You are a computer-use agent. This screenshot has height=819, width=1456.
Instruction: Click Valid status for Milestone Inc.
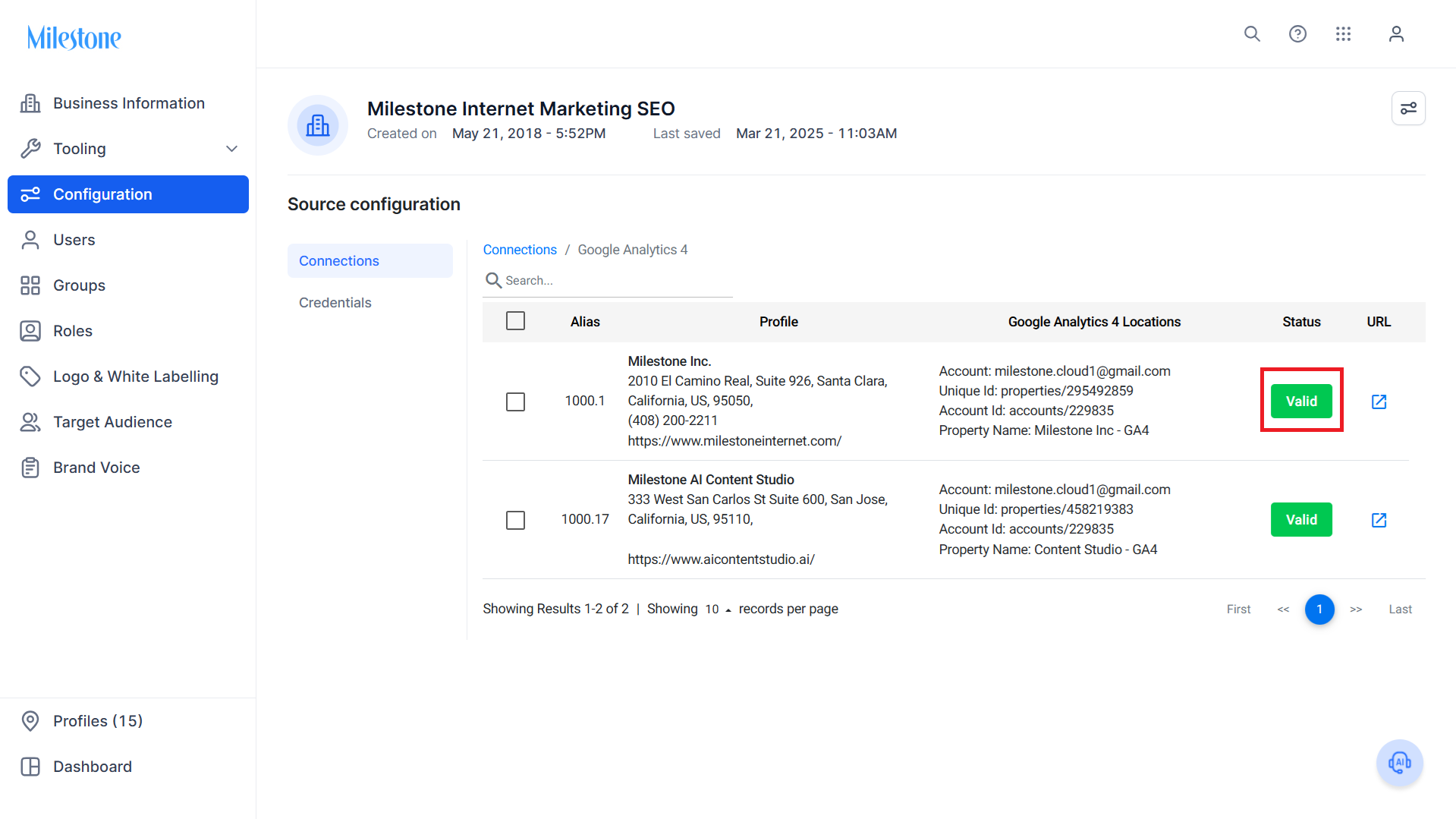click(x=1301, y=402)
